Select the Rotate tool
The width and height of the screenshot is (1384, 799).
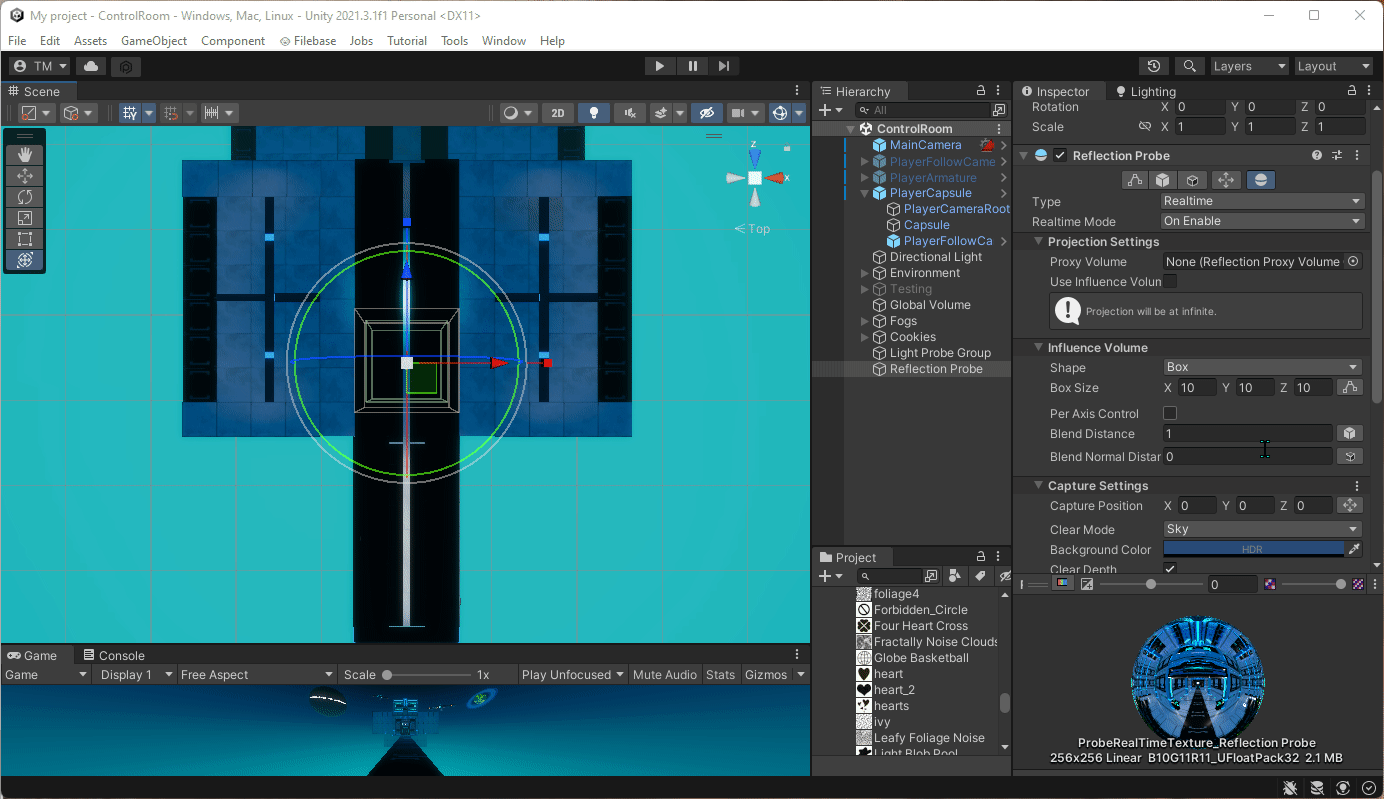click(22, 196)
